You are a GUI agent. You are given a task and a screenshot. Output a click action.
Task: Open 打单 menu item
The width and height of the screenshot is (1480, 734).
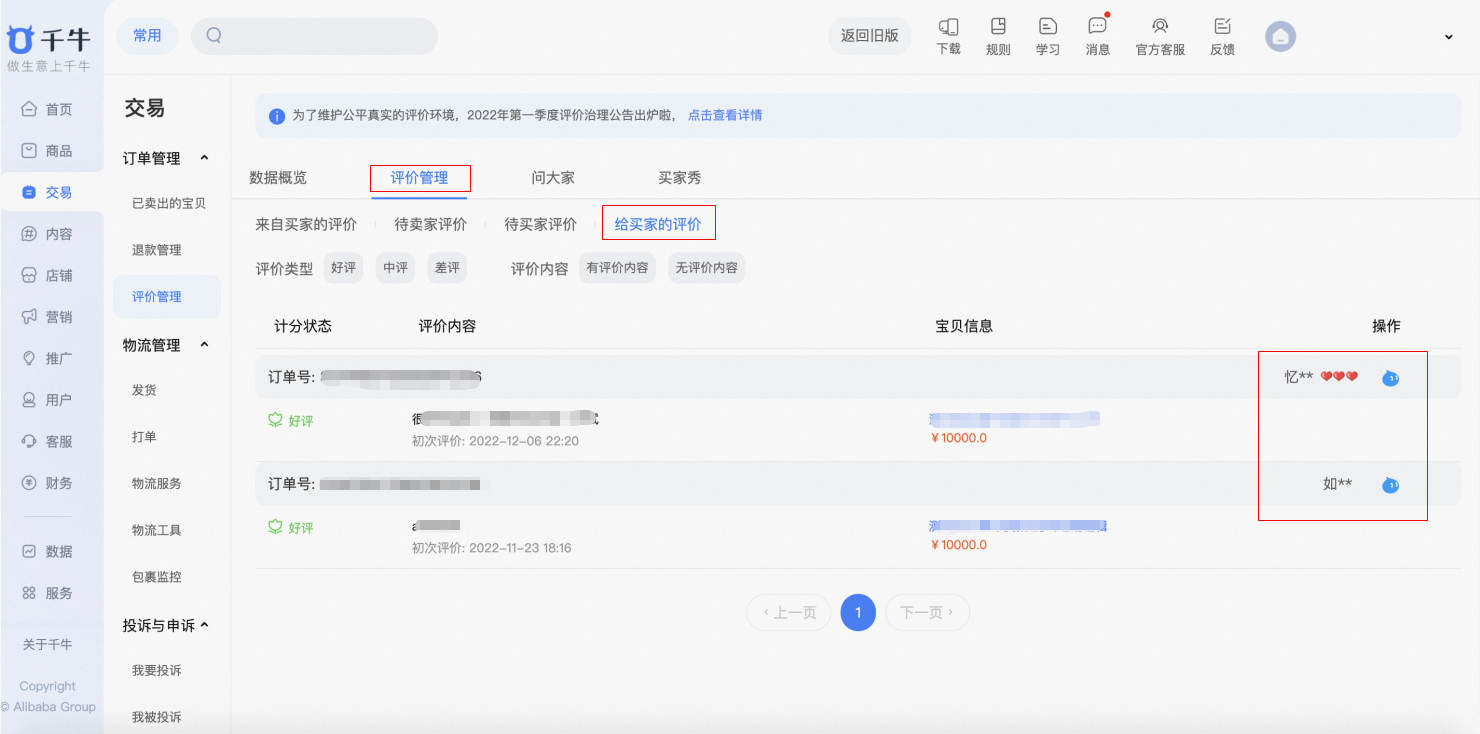[144, 437]
